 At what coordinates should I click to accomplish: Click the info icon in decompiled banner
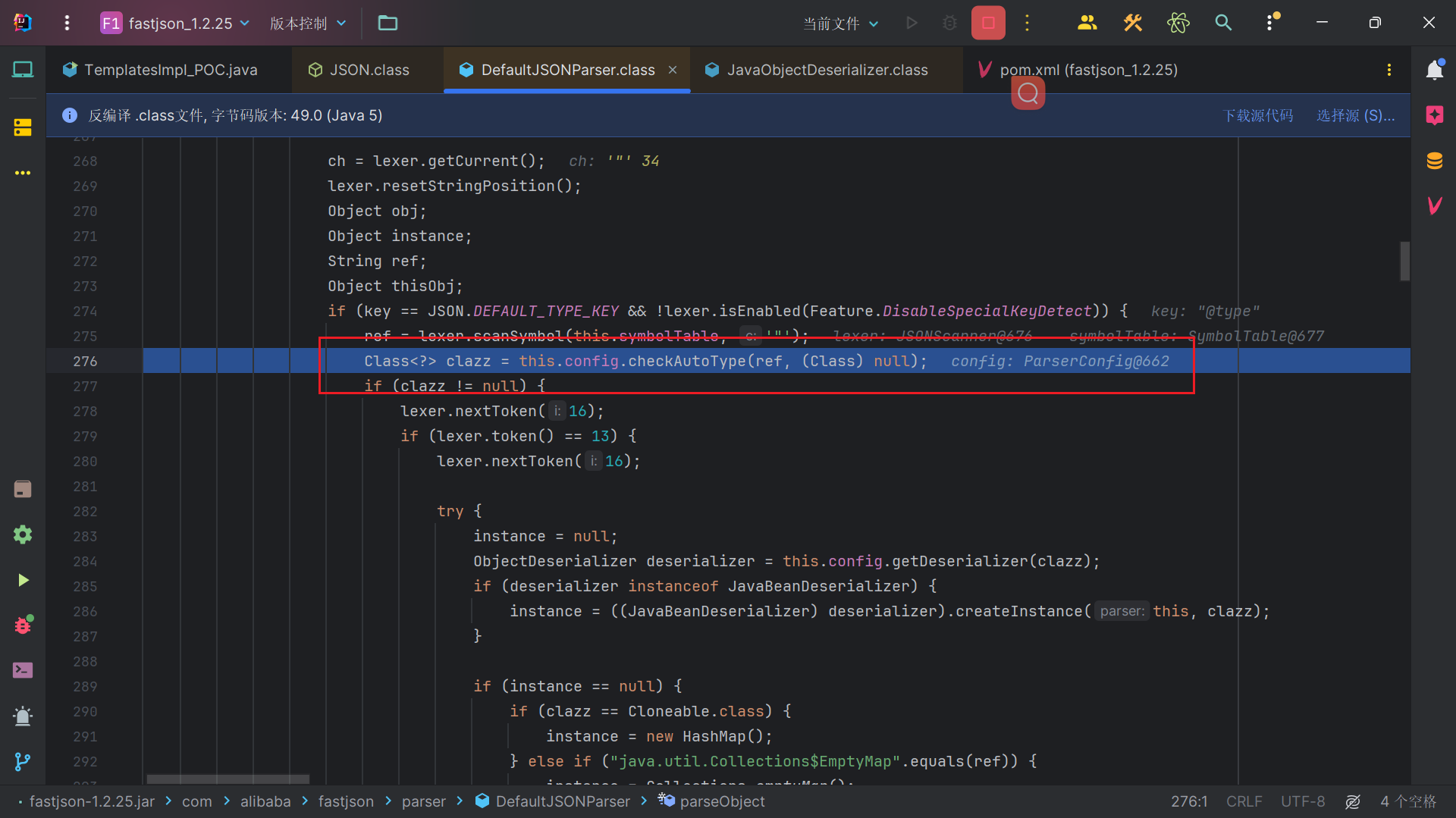(x=70, y=115)
